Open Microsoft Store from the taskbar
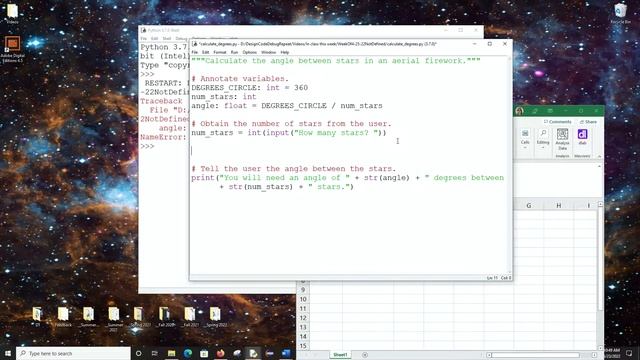 [x=204, y=353]
